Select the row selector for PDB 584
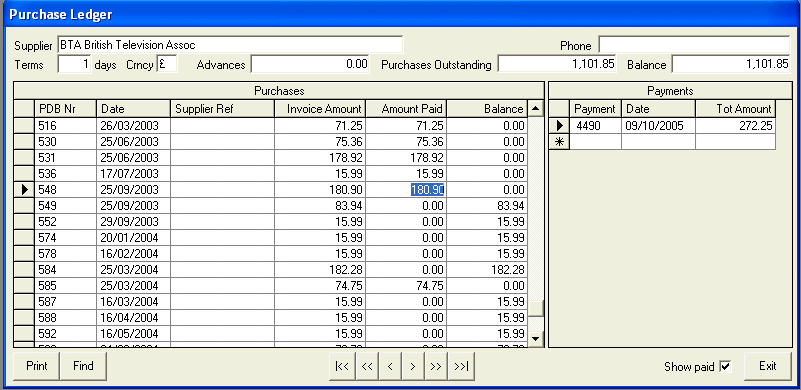Image resolution: width=801 pixels, height=390 pixels. pyautogui.click(x=24, y=269)
